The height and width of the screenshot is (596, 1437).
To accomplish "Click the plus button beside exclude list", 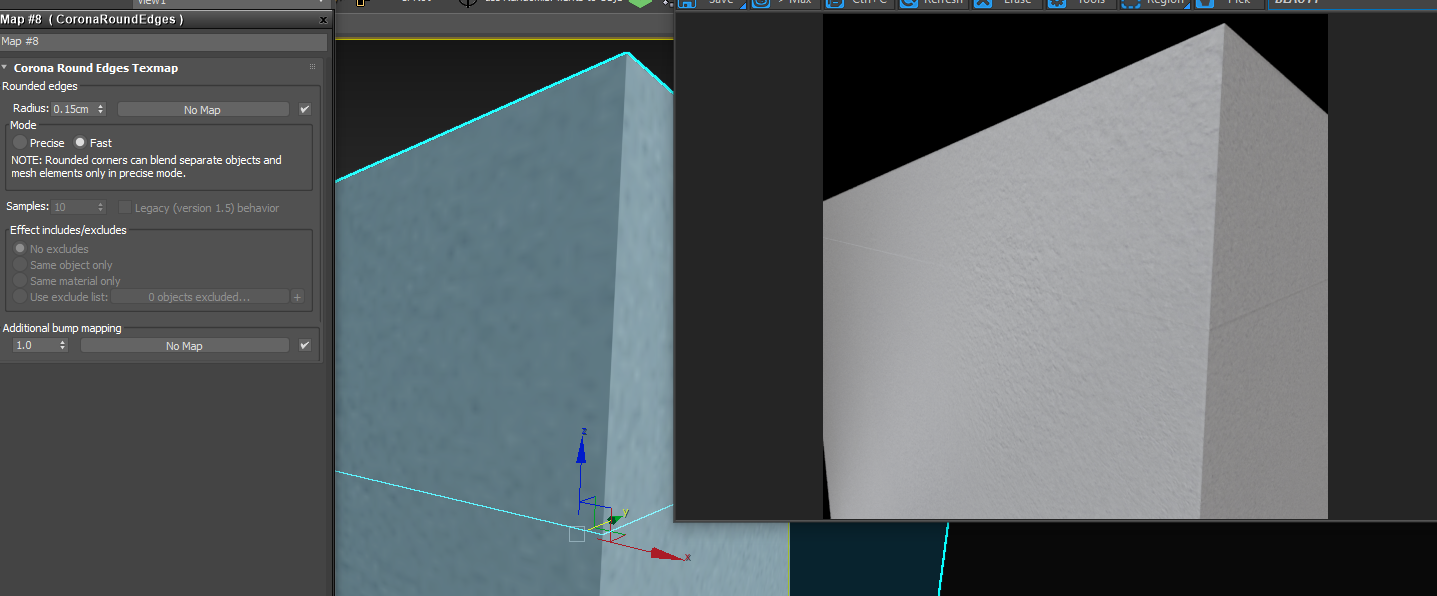I will click(x=297, y=297).
